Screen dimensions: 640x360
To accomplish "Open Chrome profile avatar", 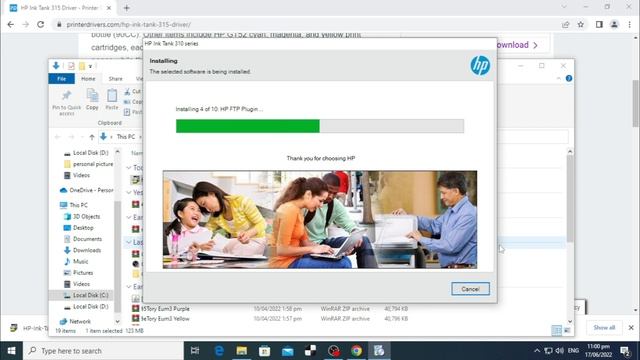I will pos(614,24).
